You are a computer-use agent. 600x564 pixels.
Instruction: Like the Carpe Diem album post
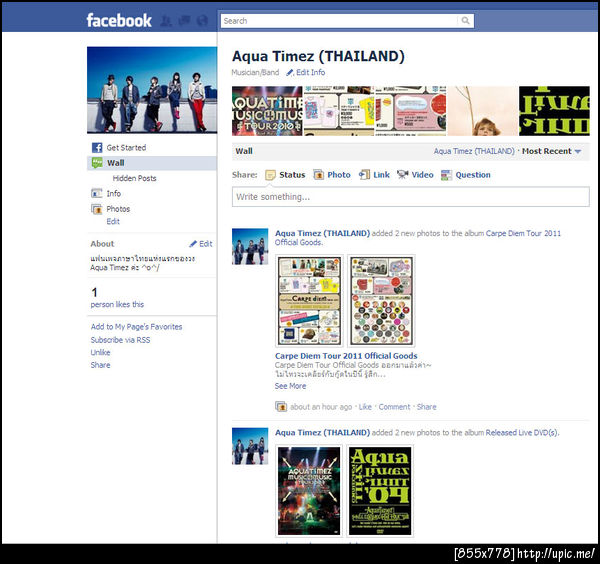coord(365,407)
